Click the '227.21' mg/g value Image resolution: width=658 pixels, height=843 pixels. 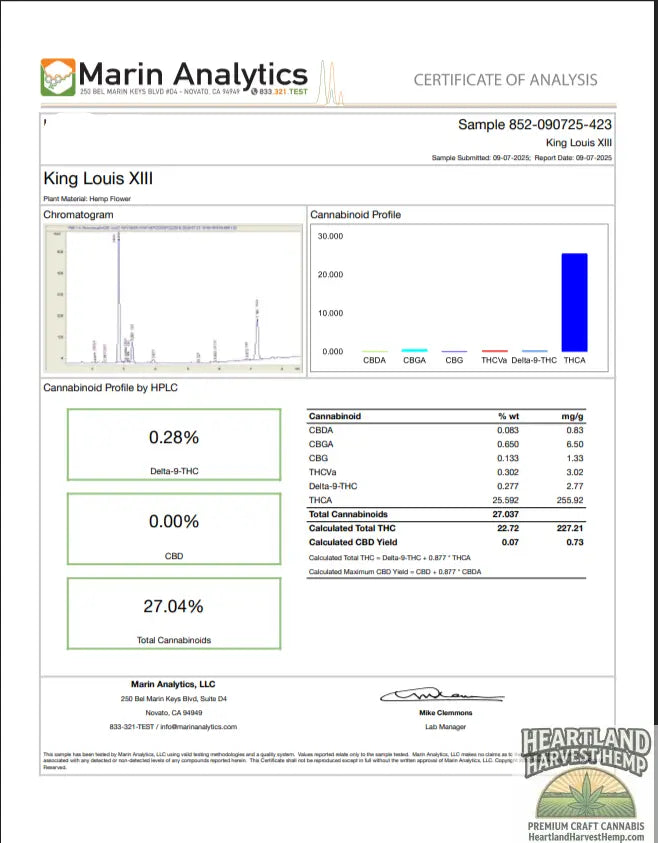pos(570,528)
